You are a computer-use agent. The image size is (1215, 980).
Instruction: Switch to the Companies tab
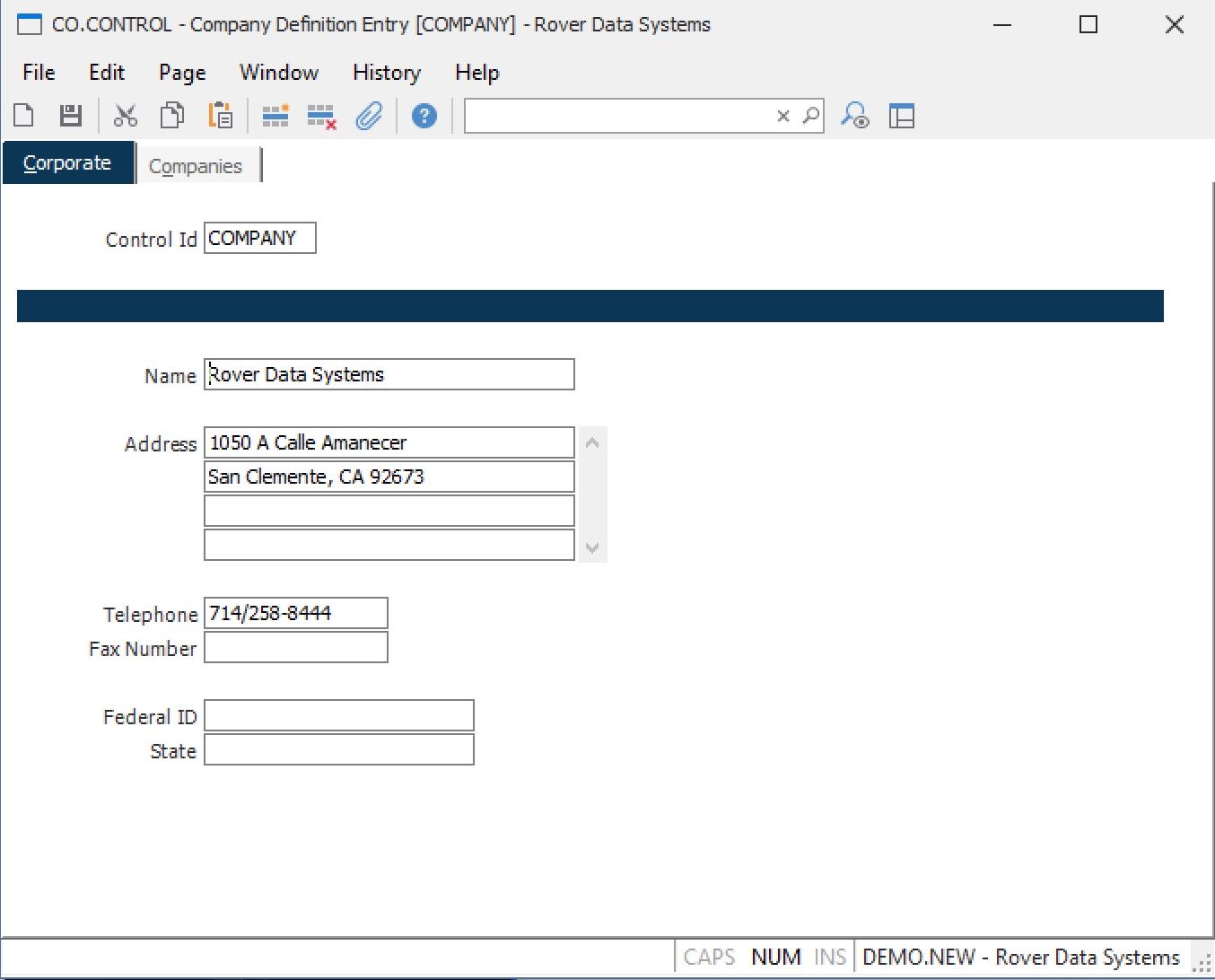coord(196,166)
